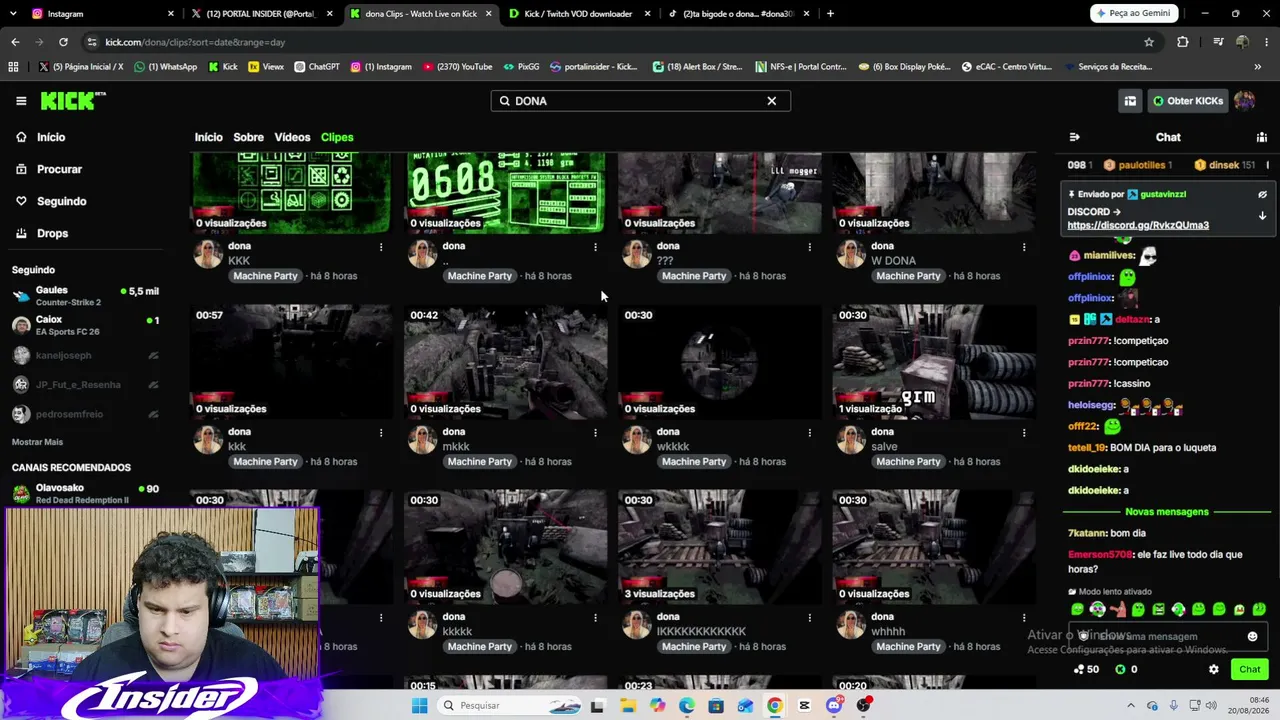Screen dimensions: 1280x720
Task: Open options menu for the wkkkk clip
Action: (x=809, y=432)
